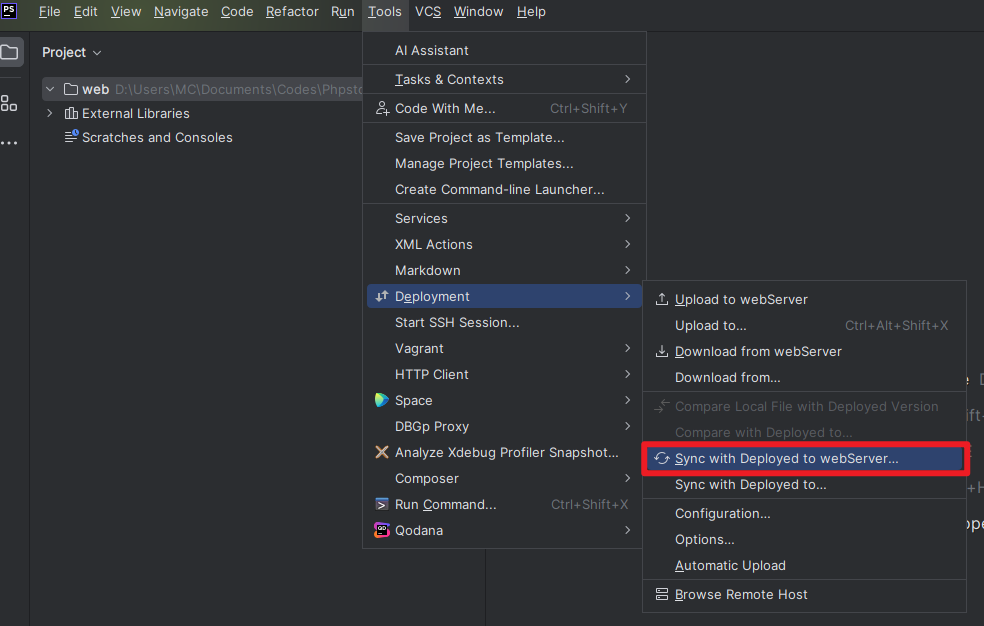Screen dimensions: 984x626
Task: Expand the Services submenu arrow
Action: point(628,218)
